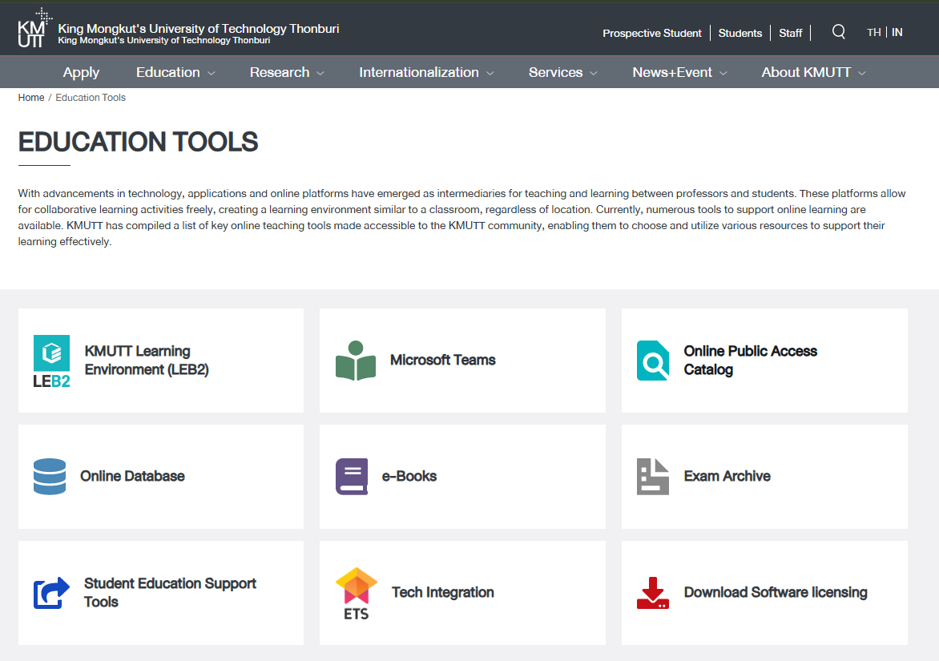Open the Tech Integration title link
The height and width of the screenshot is (661, 939).
[443, 592]
